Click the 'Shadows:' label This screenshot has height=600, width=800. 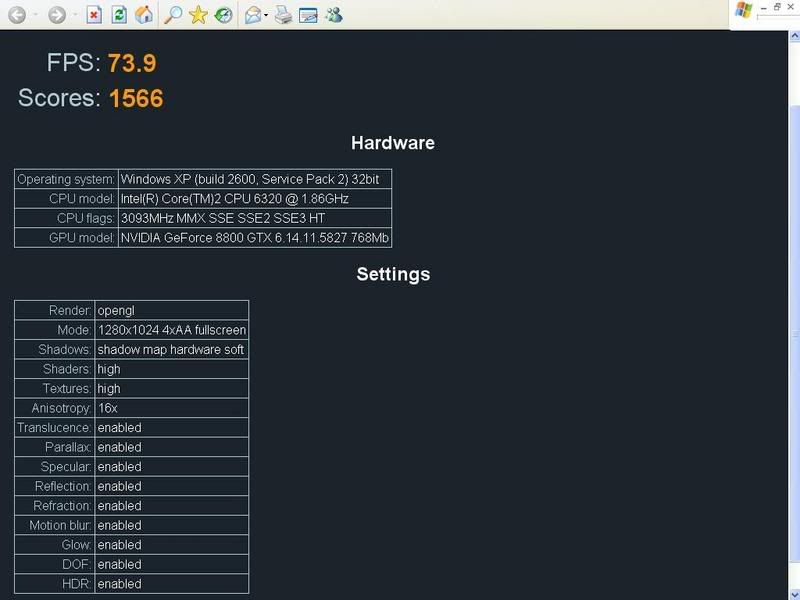click(x=65, y=349)
